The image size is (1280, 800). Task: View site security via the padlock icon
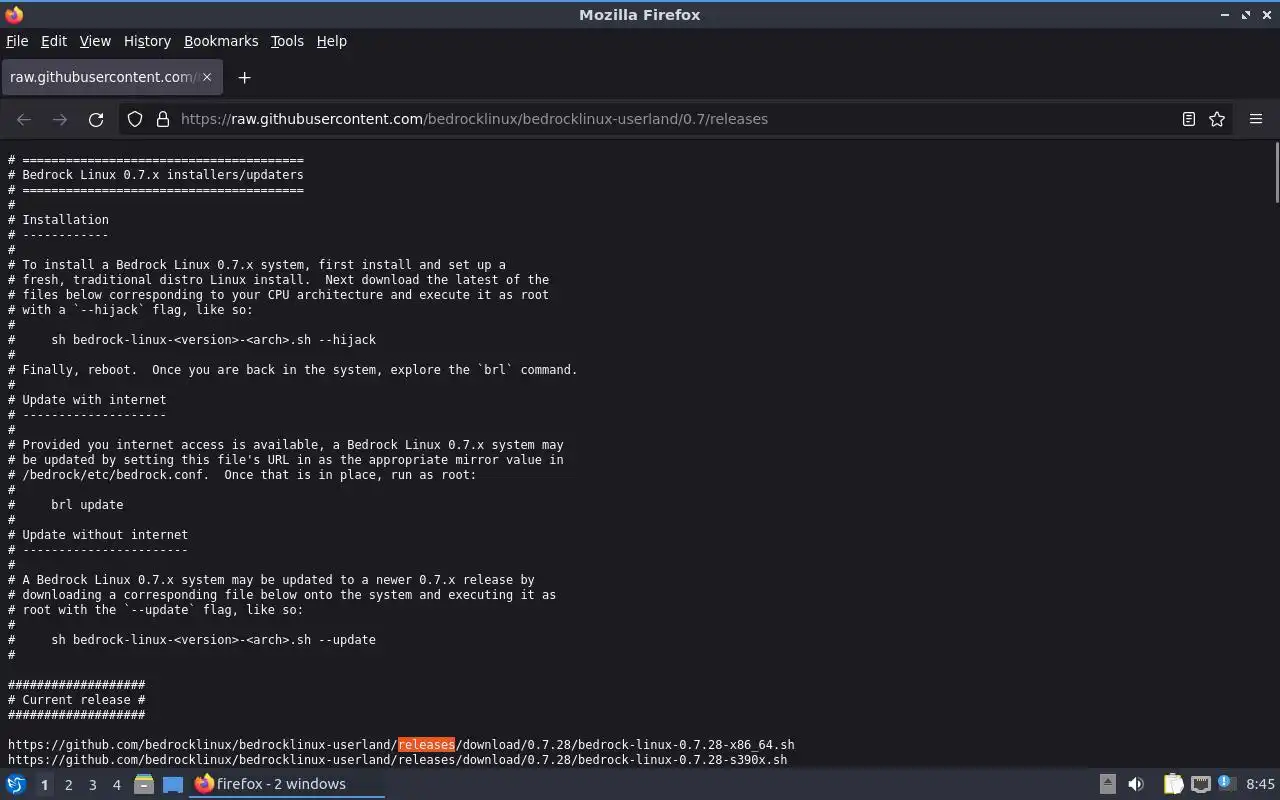pos(163,119)
